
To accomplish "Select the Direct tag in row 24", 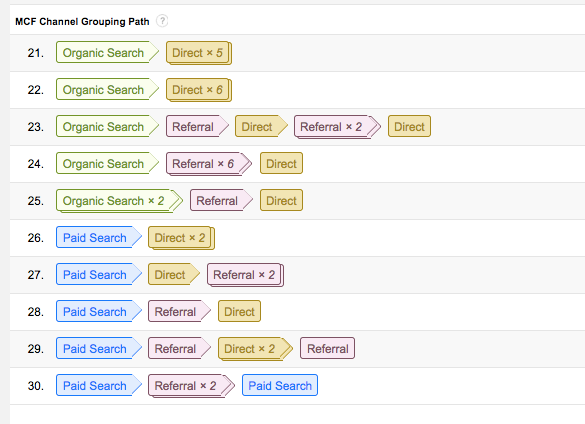I will point(281,163).
